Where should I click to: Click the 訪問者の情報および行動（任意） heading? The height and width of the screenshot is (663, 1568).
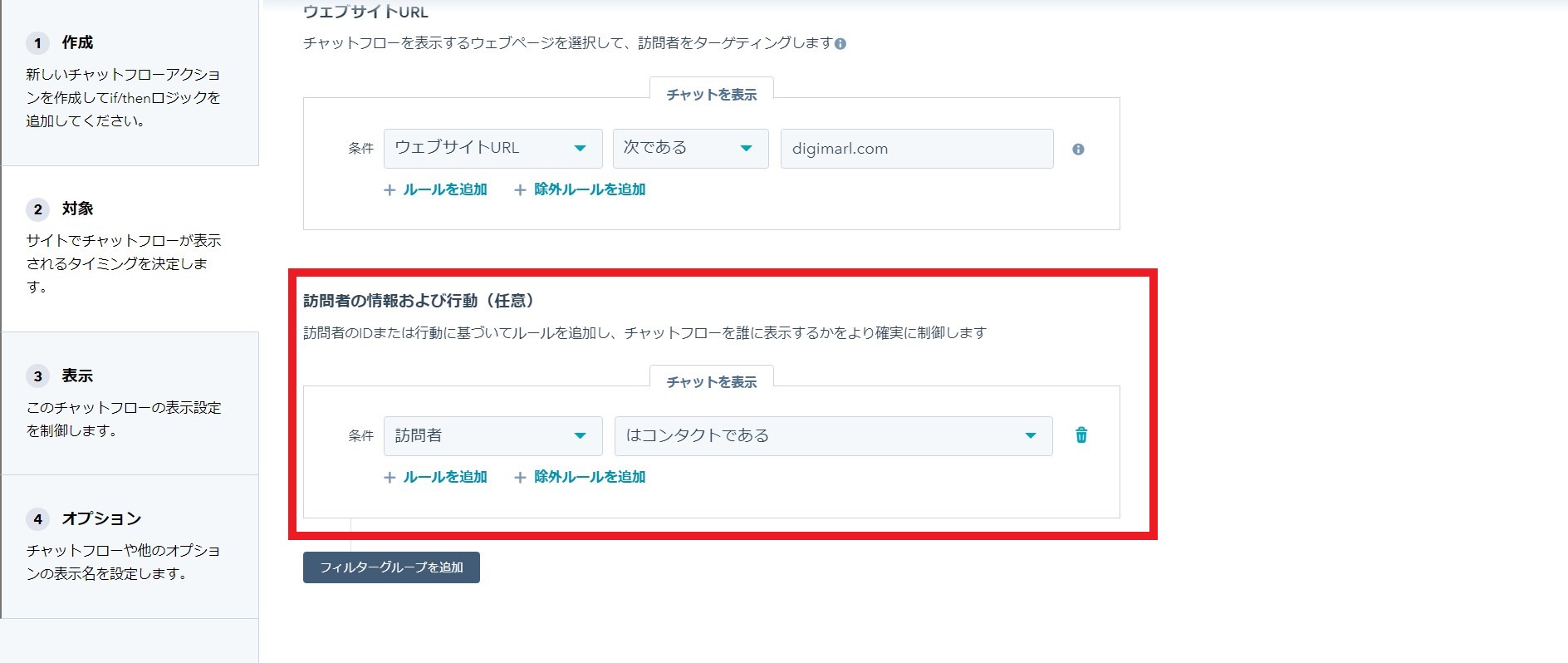click(419, 301)
